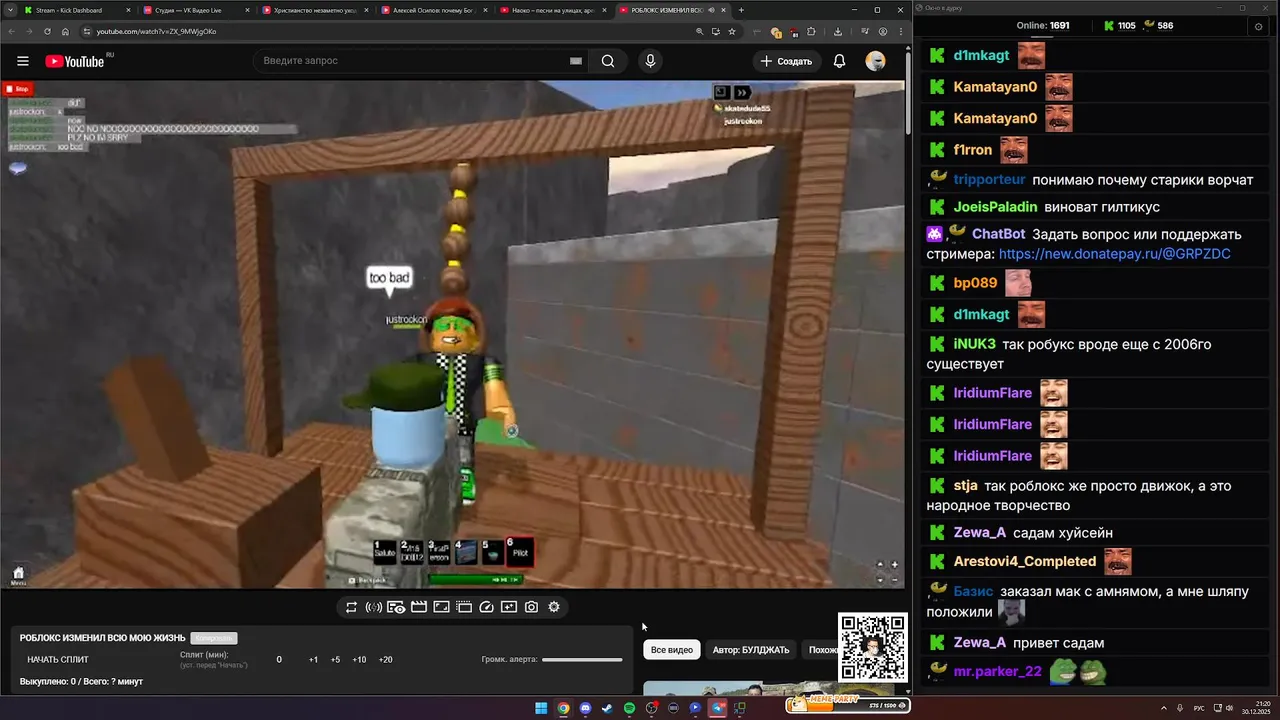Go back in Chrome history
The height and width of the screenshot is (720, 1280).
pos(11,31)
